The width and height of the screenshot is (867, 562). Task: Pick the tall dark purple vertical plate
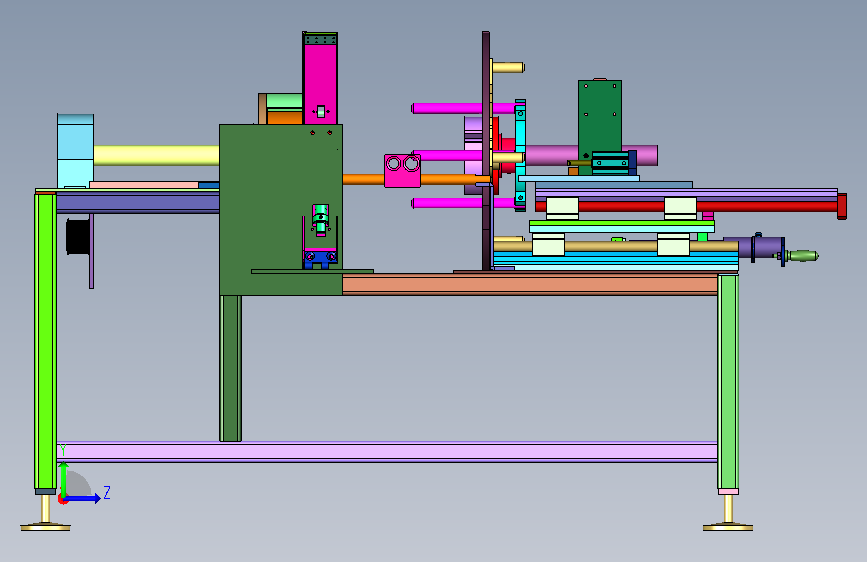pos(485,151)
